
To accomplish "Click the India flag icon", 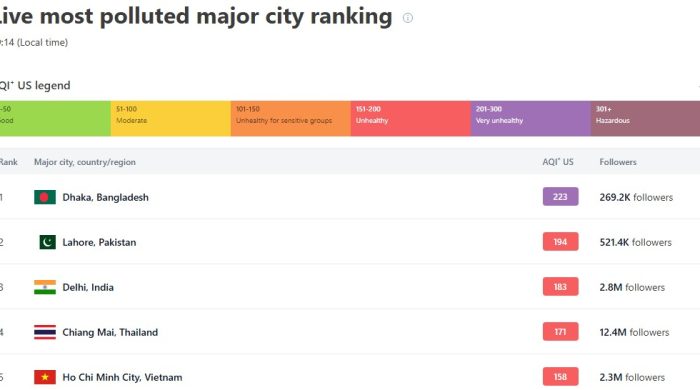I will (x=45, y=287).
